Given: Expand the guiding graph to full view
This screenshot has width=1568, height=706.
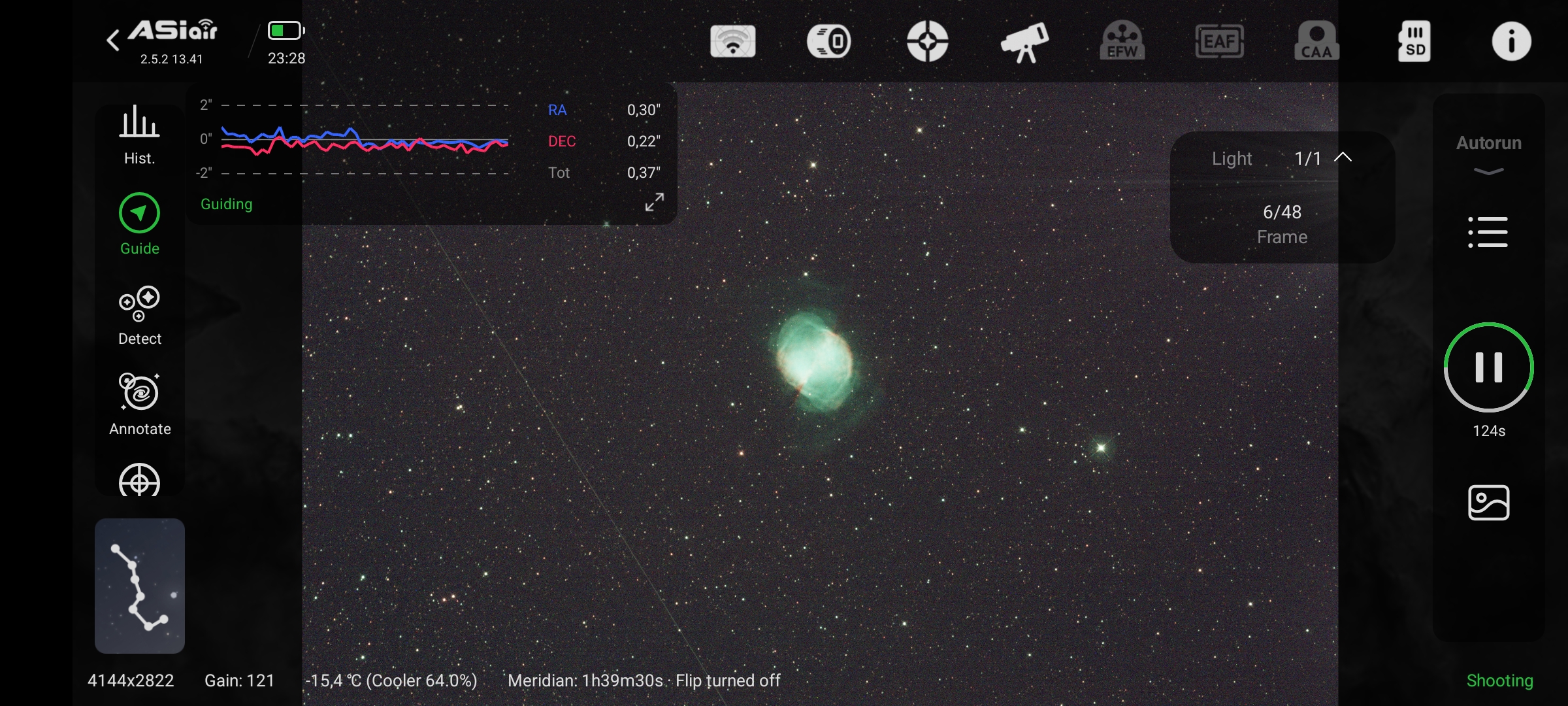Looking at the screenshot, I should click(x=654, y=202).
